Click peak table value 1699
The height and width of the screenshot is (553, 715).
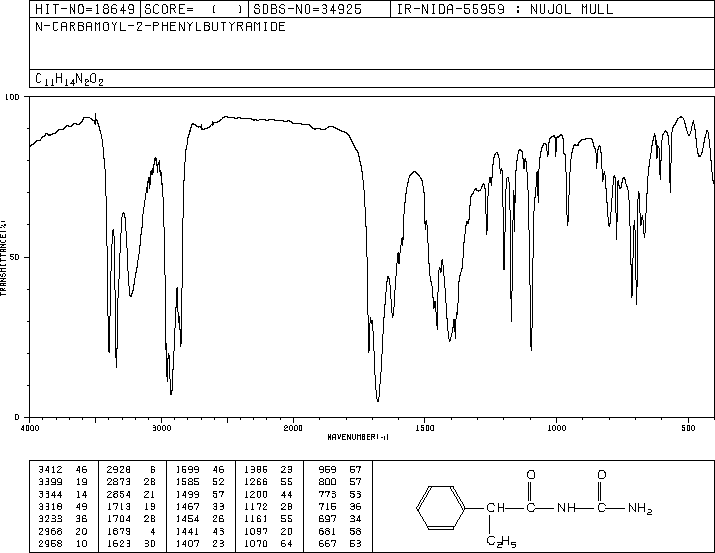click(x=187, y=469)
